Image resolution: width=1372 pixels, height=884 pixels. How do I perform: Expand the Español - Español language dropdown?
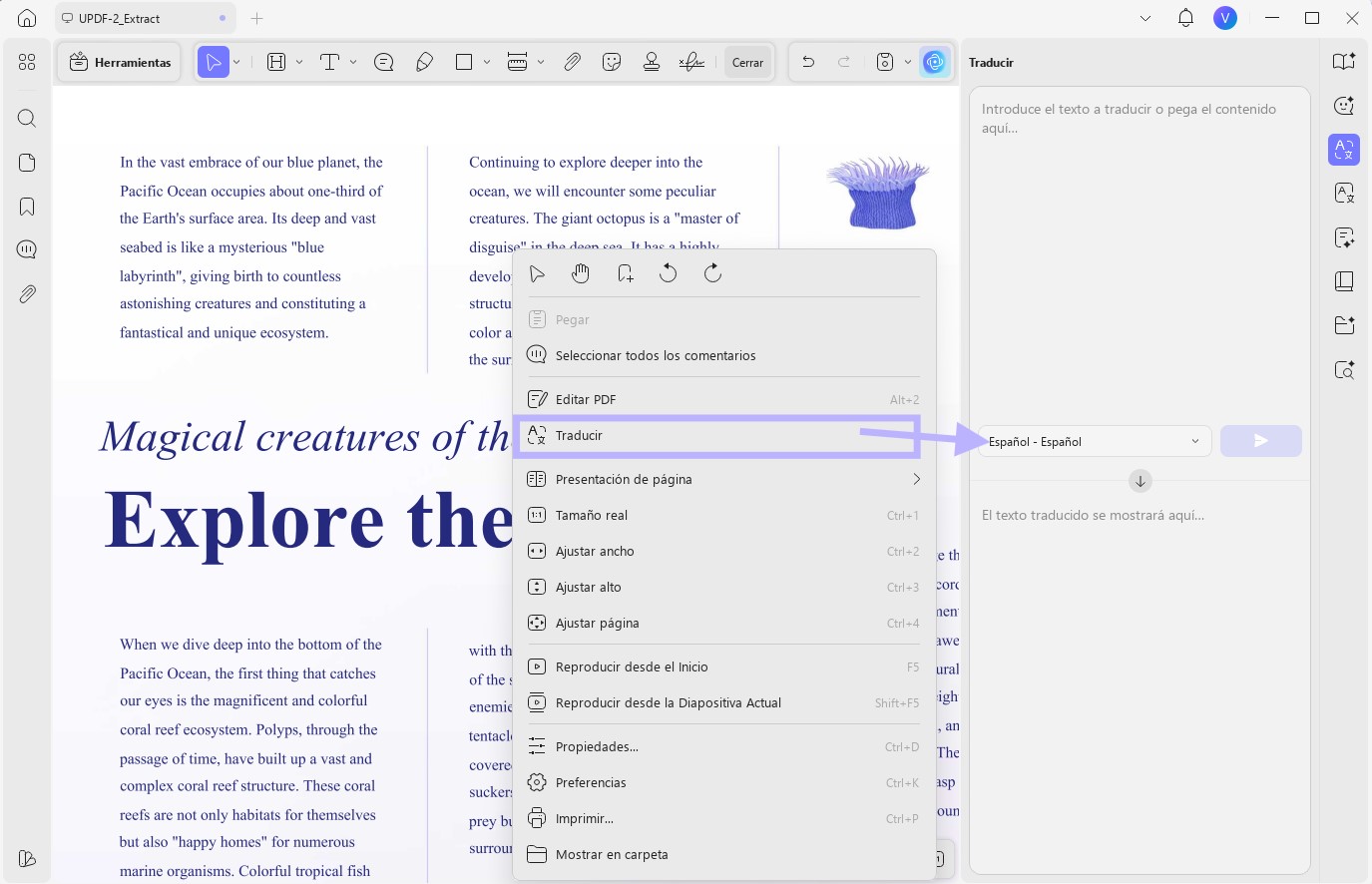click(x=1095, y=441)
